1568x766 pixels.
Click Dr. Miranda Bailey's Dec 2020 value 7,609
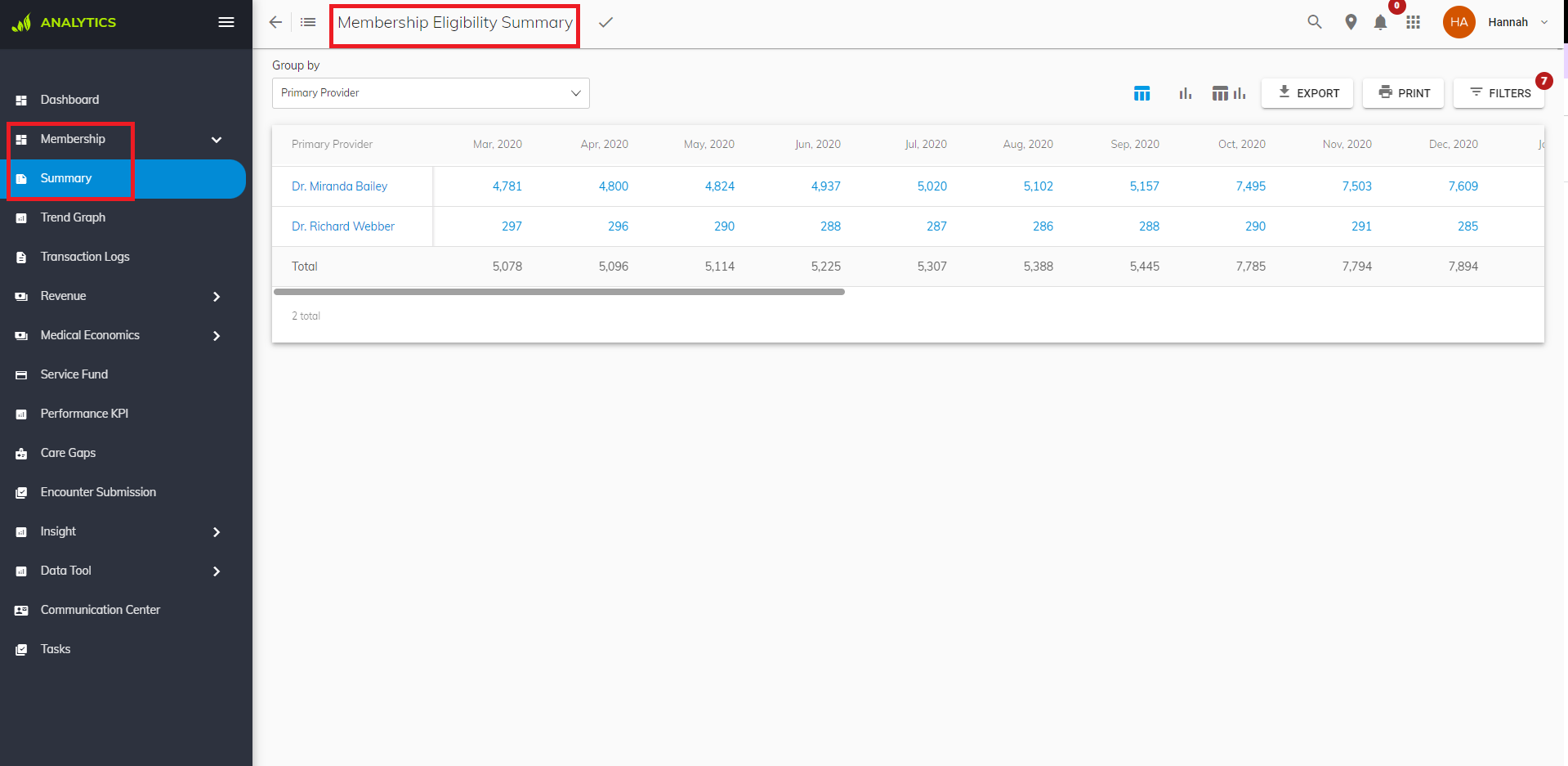pyautogui.click(x=1463, y=186)
